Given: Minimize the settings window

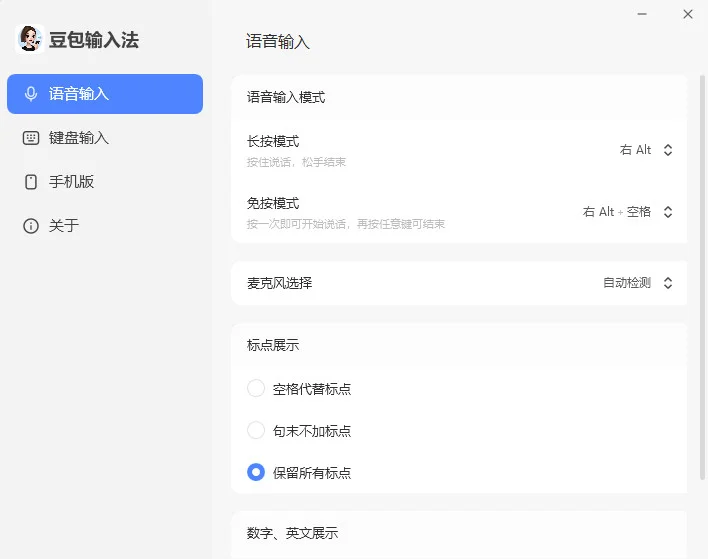Looking at the screenshot, I should click(642, 14).
